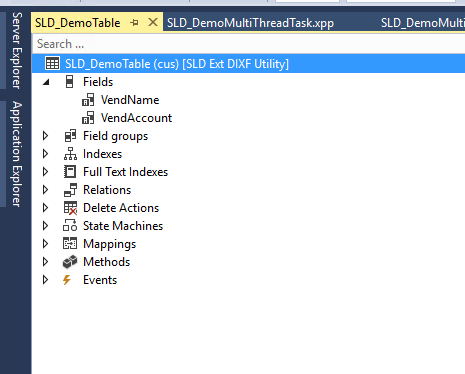Expand the State Machines node
The height and width of the screenshot is (374, 465).
click(45, 226)
